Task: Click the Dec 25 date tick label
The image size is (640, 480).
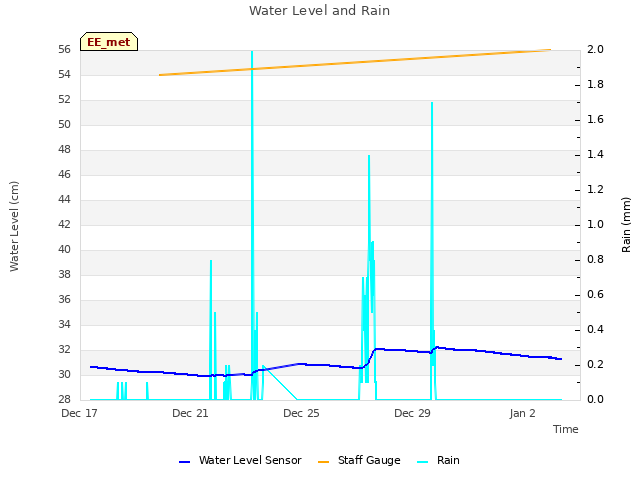Action: tap(301, 413)
